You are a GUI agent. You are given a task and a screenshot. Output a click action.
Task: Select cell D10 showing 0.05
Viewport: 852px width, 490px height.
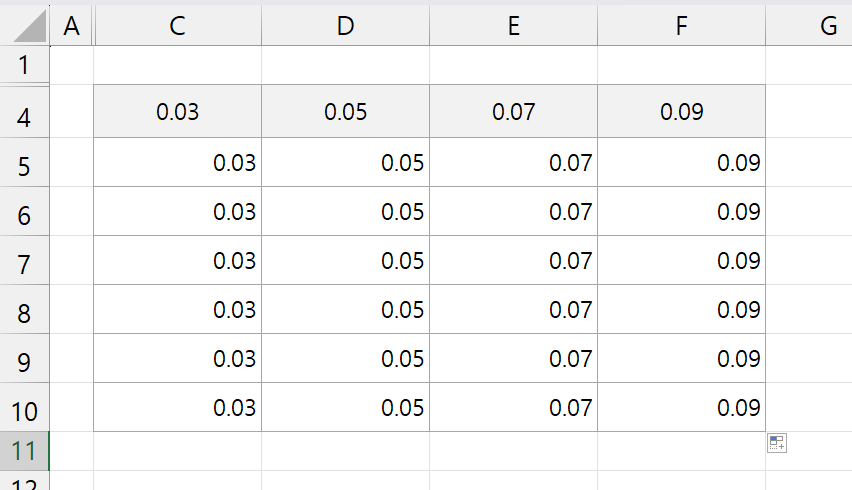coord(346,407)
